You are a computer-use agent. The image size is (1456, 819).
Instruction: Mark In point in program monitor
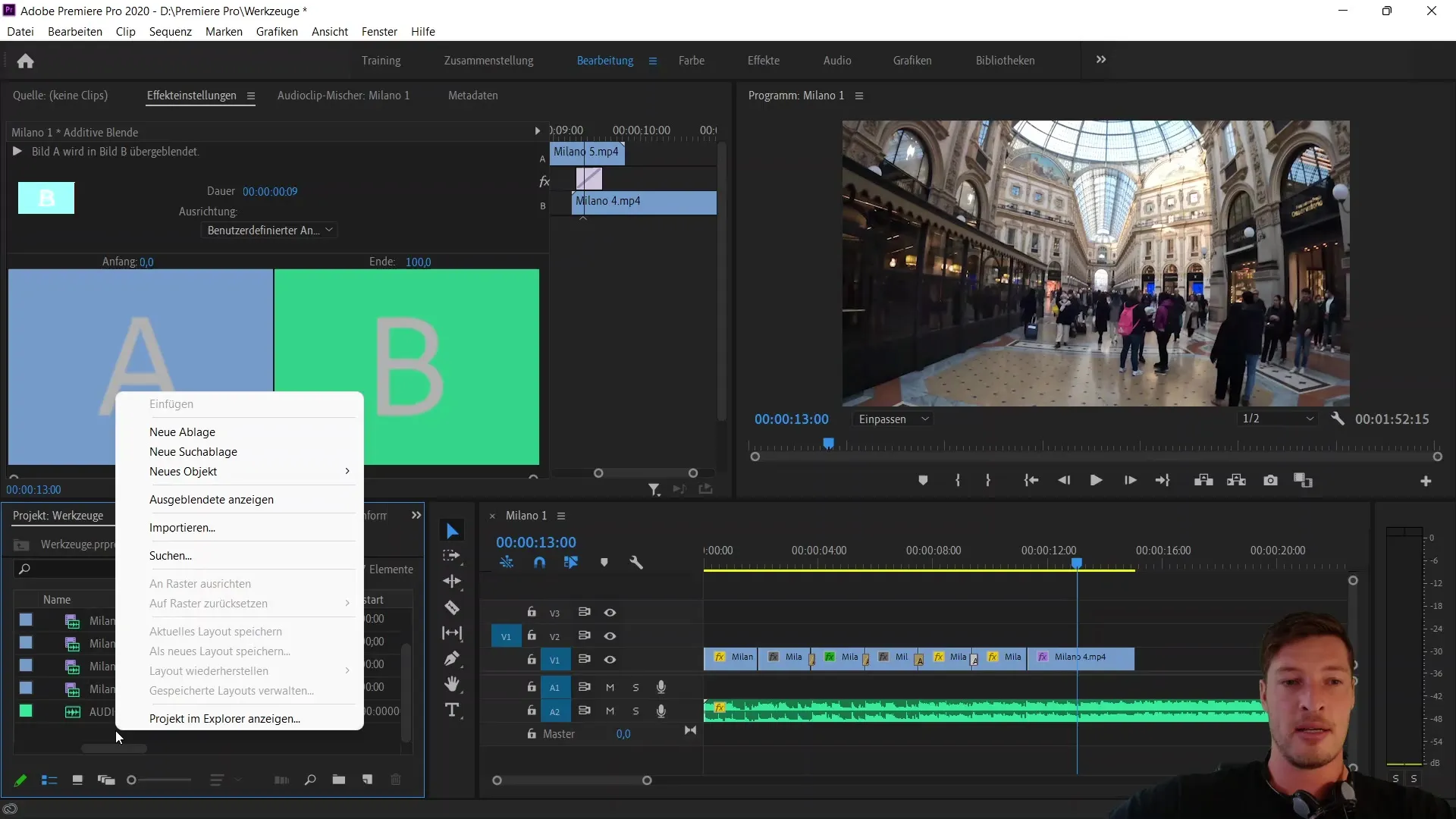click(x=958, y=481)
